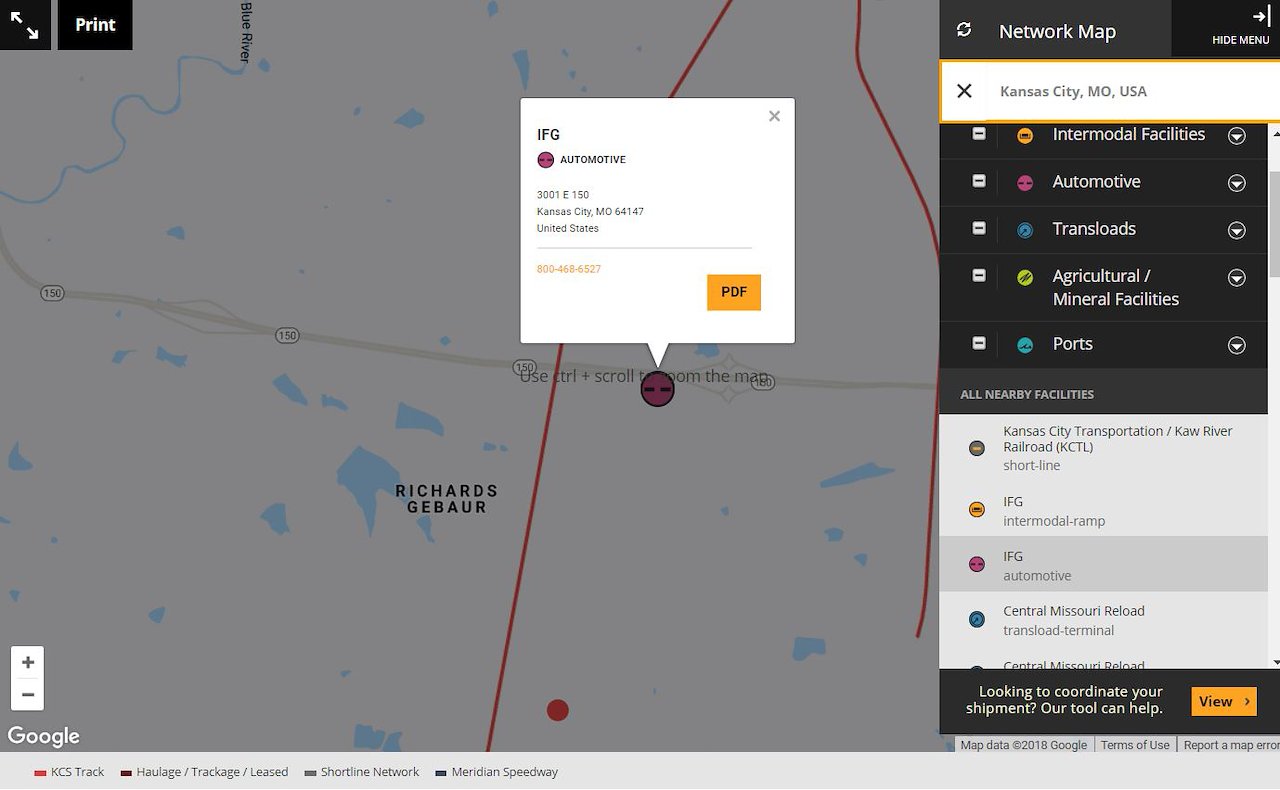Open the PDF for IFG automotive
Viewport: 1280px width, 790px height.
click(733, 292)
